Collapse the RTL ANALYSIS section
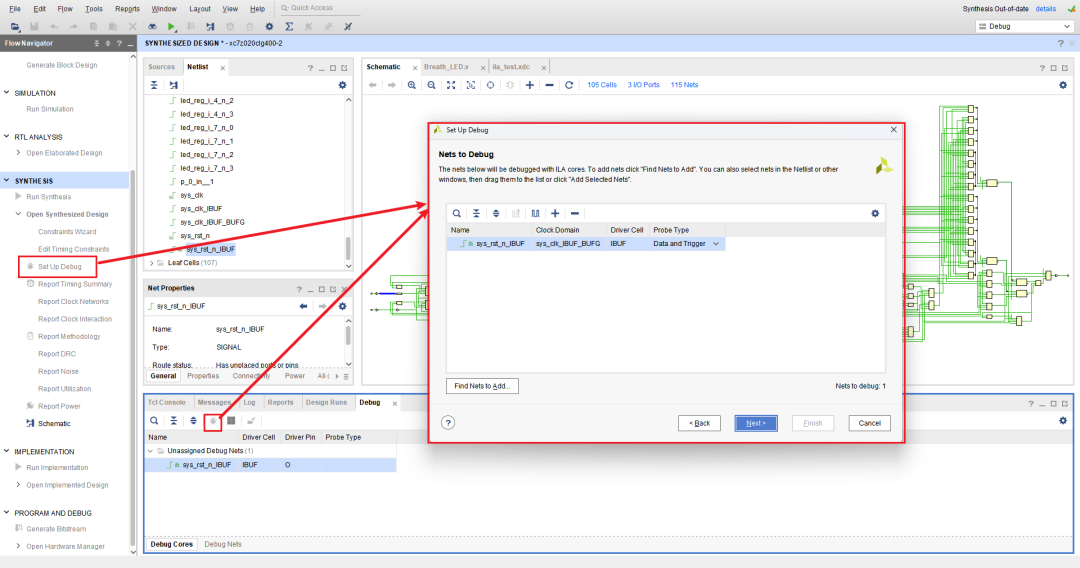 pos(7,137)
